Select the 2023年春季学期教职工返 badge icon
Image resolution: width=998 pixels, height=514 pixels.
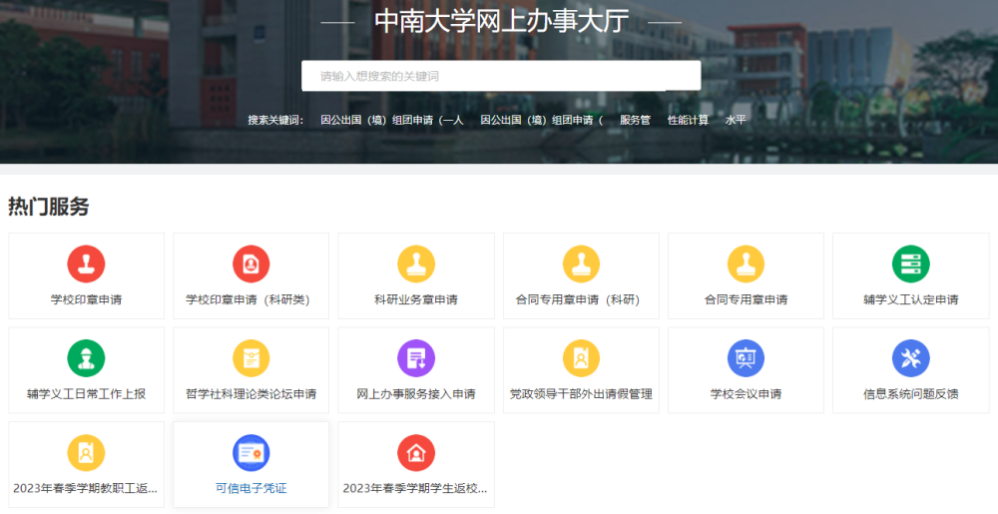[86, 453]
